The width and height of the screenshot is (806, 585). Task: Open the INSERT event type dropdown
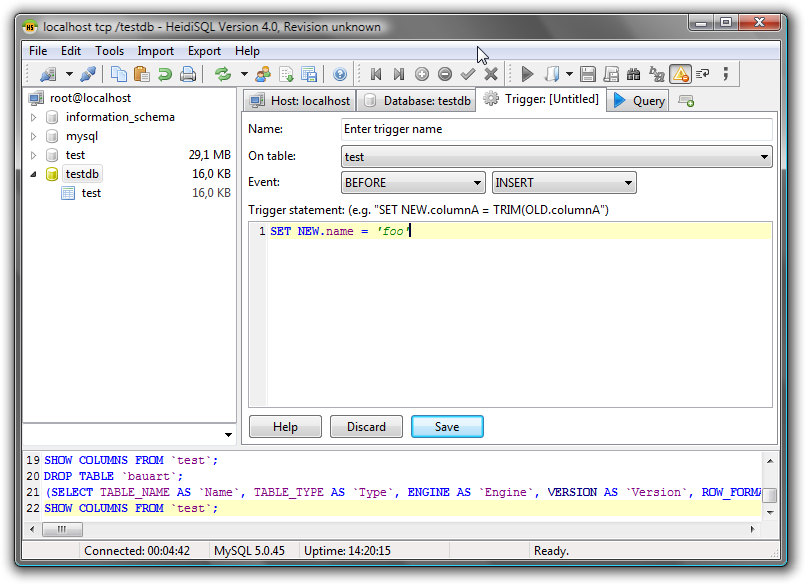point(564,182)
